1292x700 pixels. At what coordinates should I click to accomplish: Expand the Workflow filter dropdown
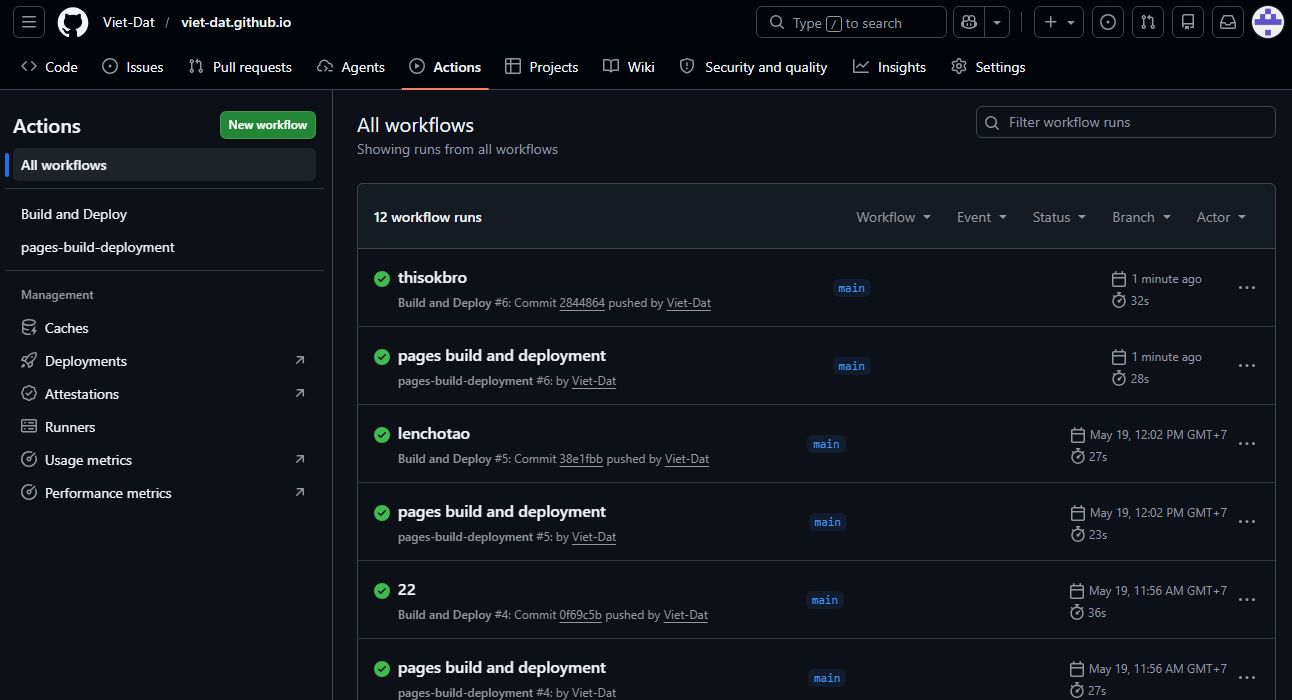click(x=893, y=217)
